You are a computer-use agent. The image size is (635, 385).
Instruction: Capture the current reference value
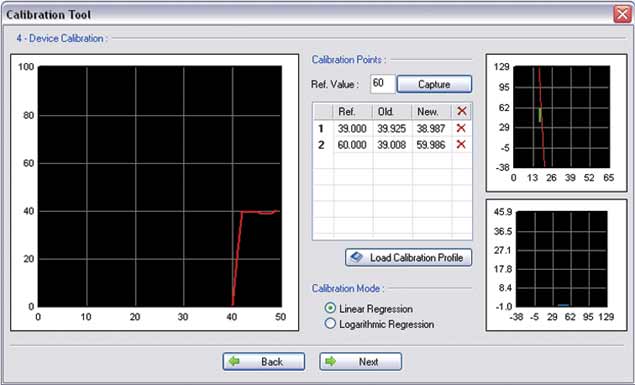[434, 84]
